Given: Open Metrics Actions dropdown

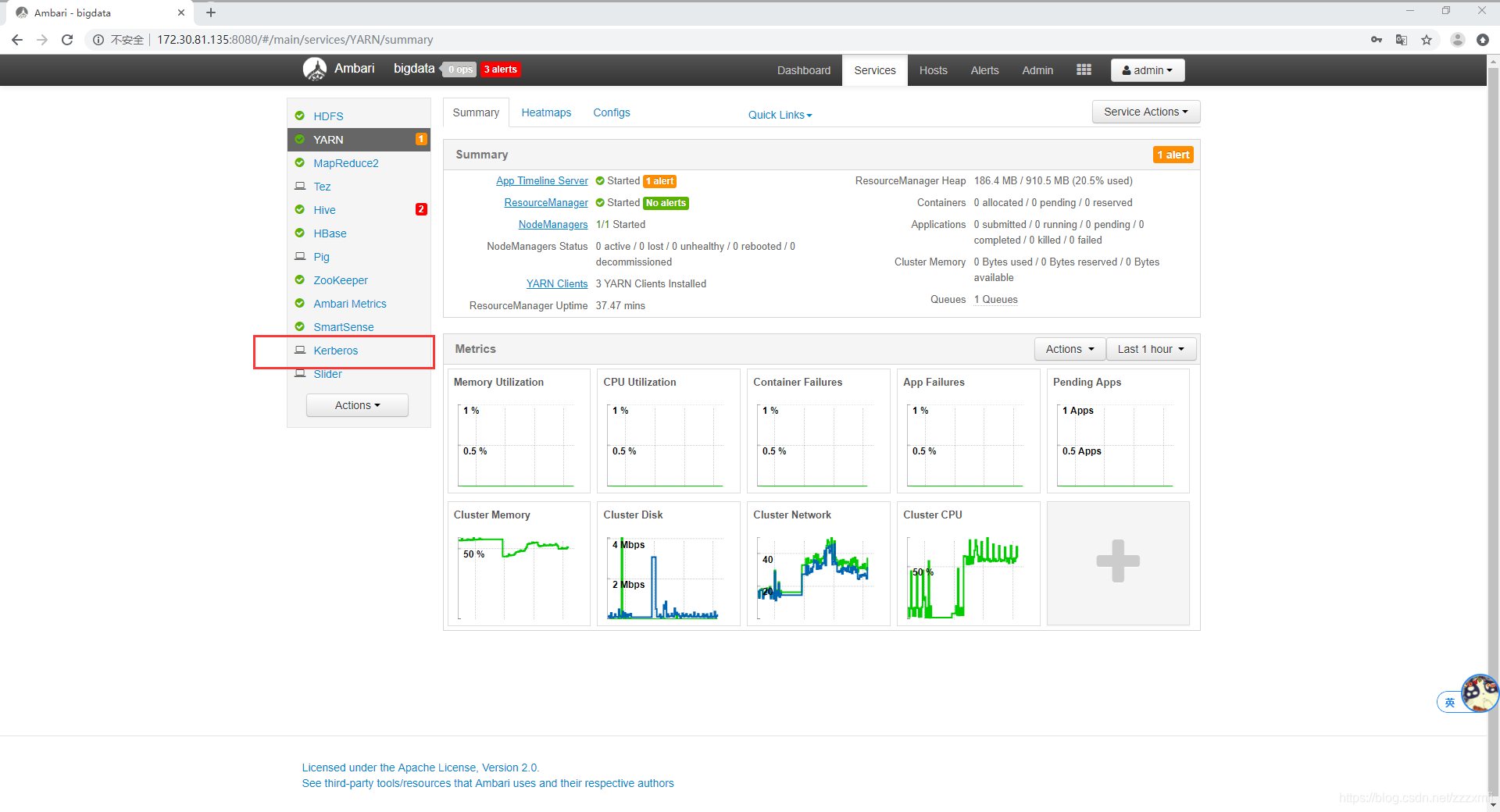Looking at the screenshot, I should 1070,349.
